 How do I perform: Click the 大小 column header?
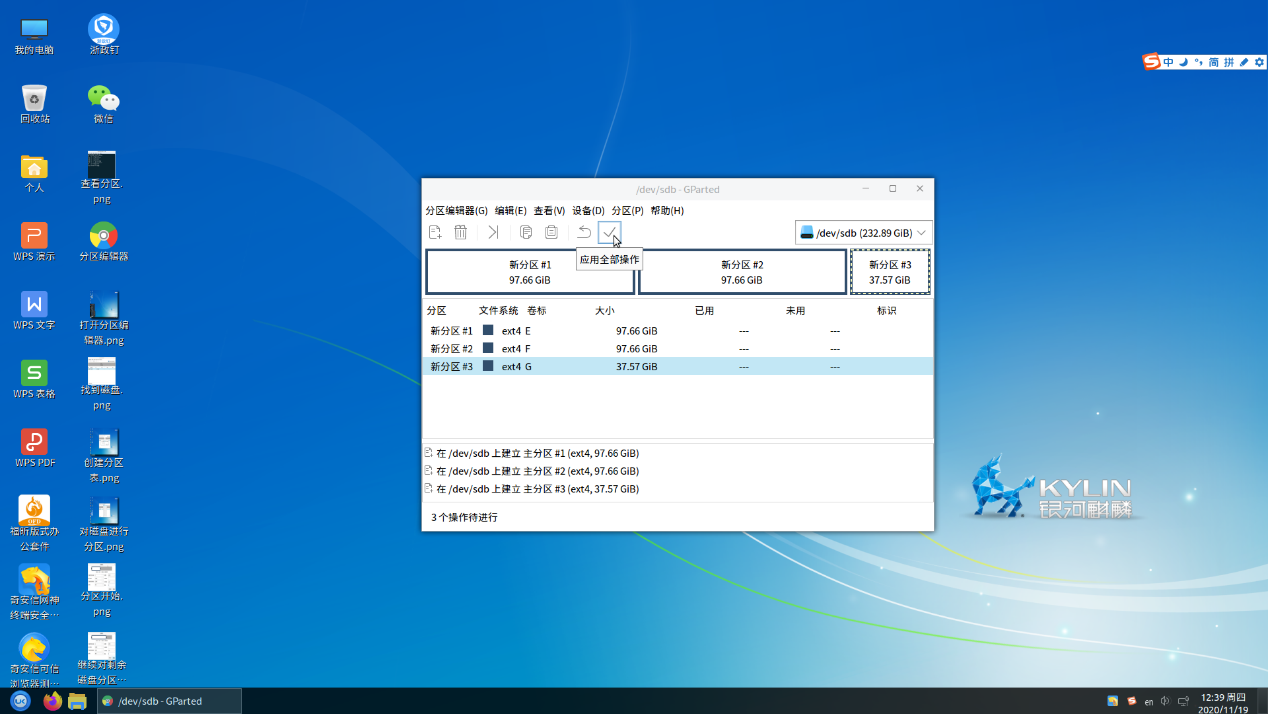(605, 311)
